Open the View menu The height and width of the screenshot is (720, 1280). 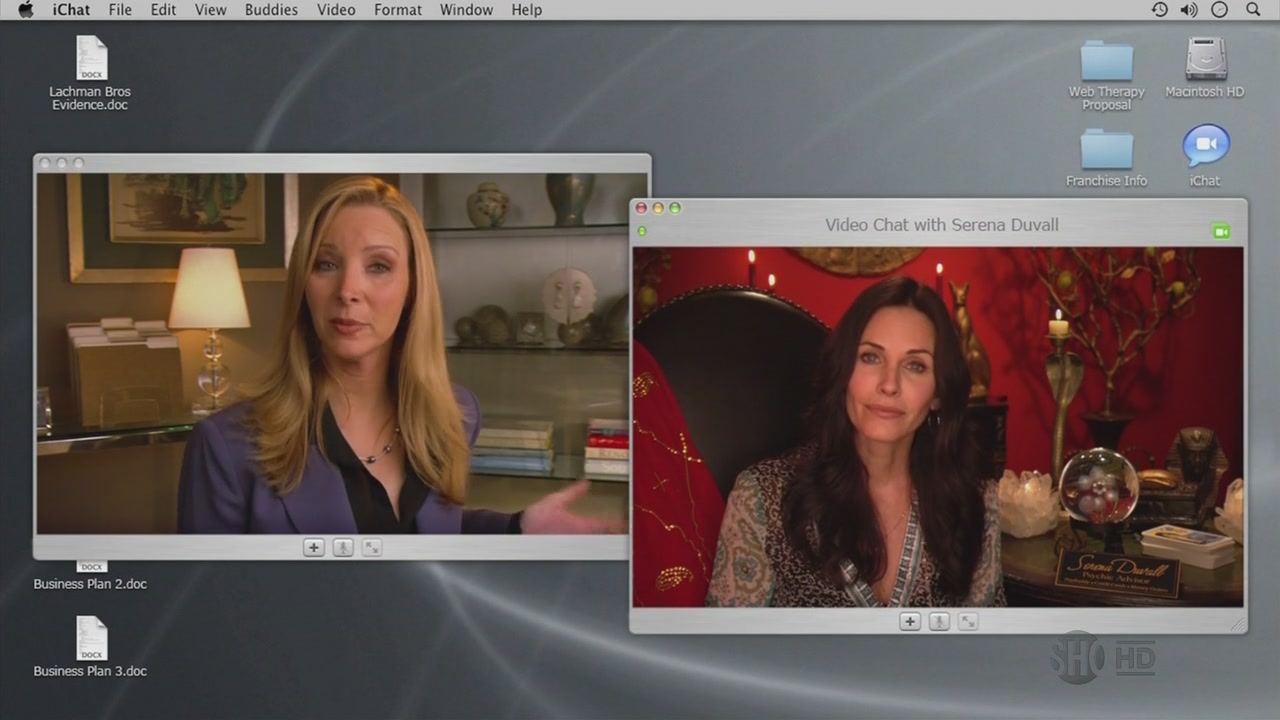(x=210, y=10)
